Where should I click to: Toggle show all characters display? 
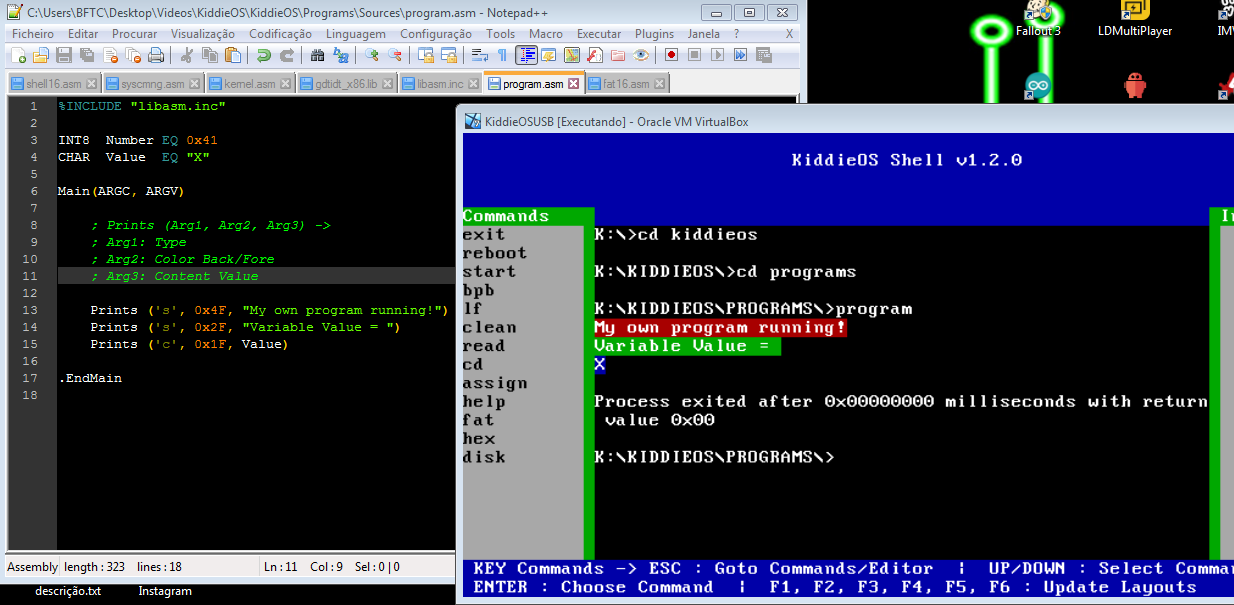point(502,55)
